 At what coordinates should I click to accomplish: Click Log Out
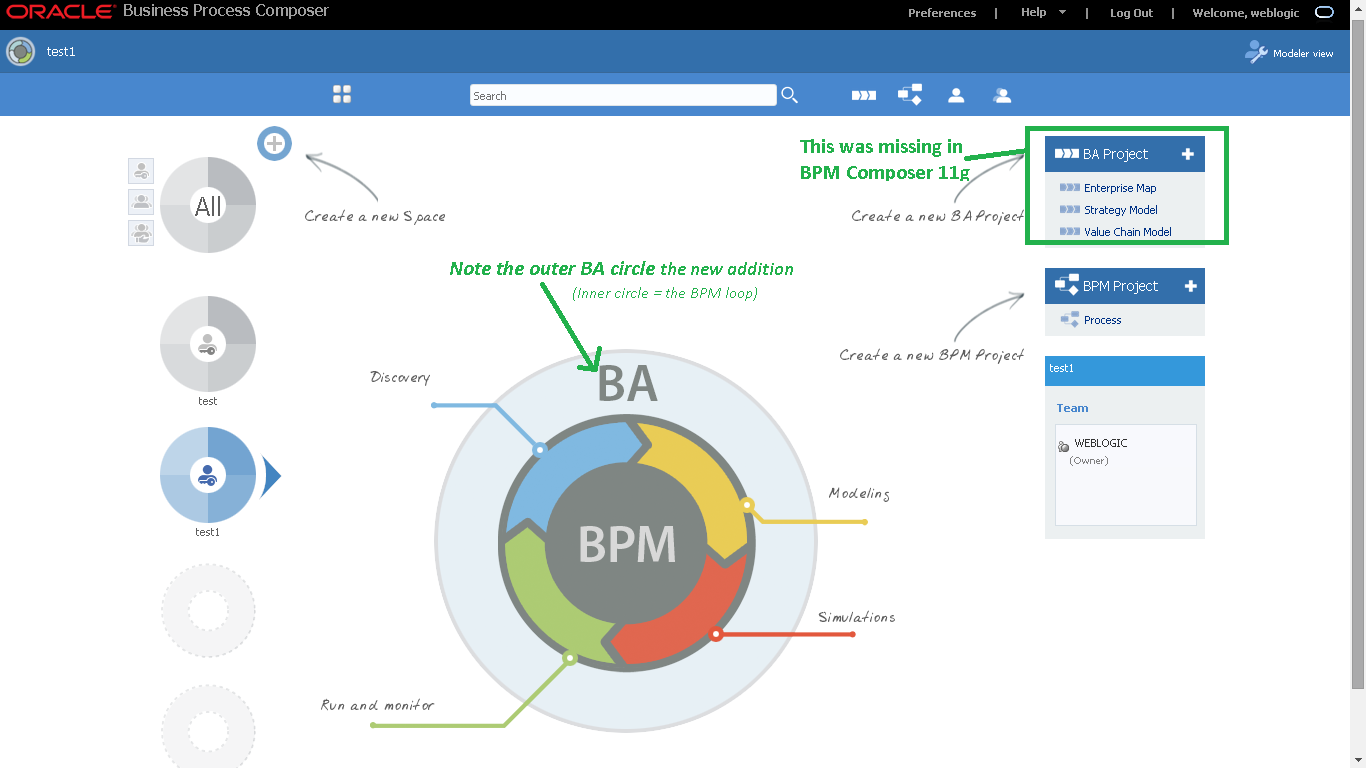coord(1131,13)
